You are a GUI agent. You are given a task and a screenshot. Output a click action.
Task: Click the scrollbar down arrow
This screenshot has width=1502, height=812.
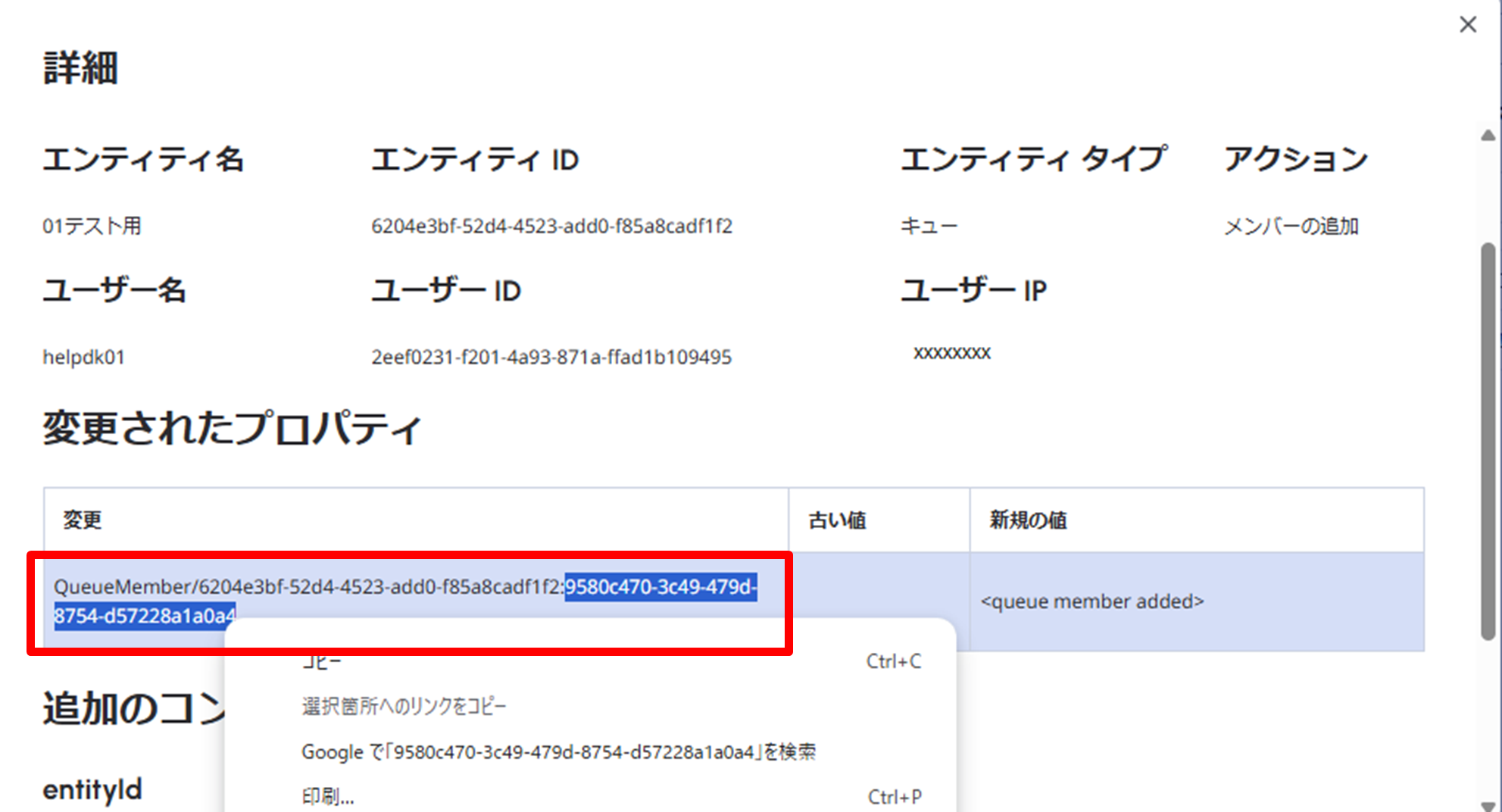click(1488, 806)
